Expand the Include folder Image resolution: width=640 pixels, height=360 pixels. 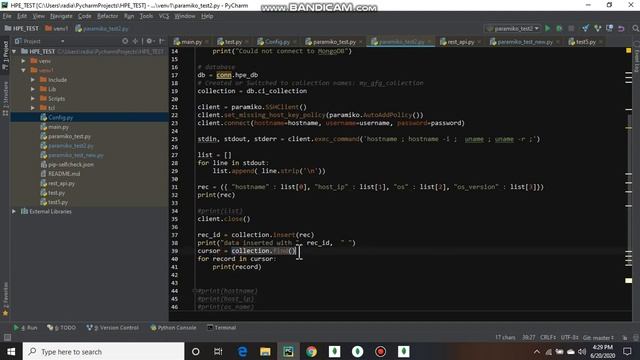[x=33, y=80]
